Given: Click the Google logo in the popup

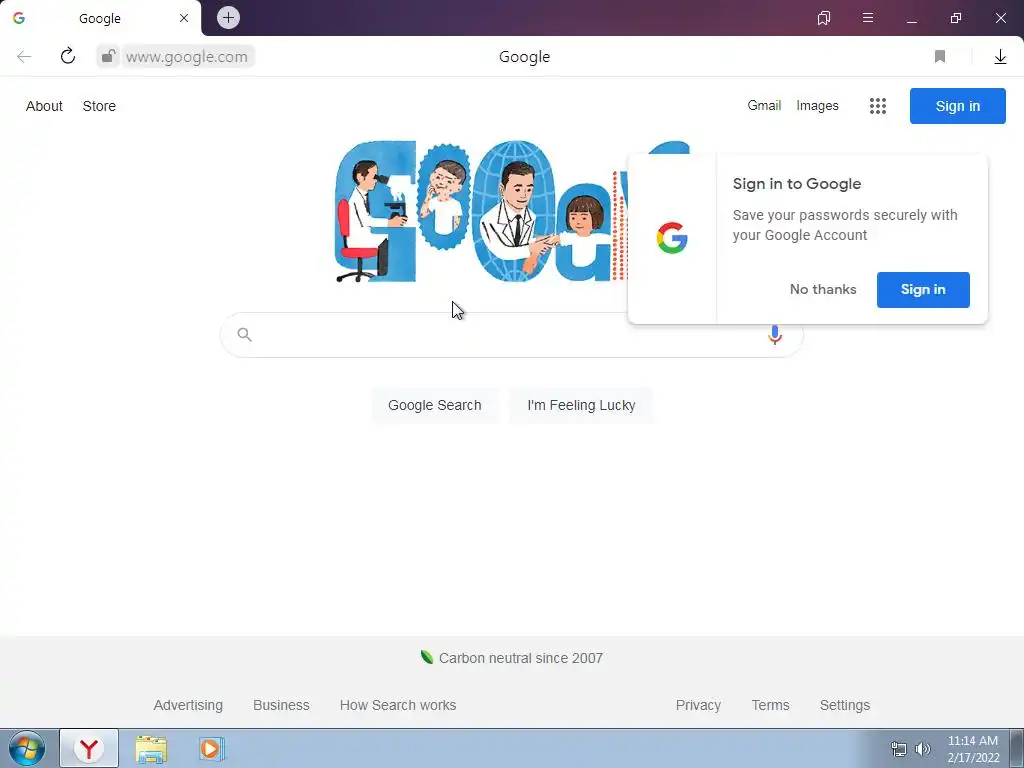Looking at the screenshot, I should (672, 238).
